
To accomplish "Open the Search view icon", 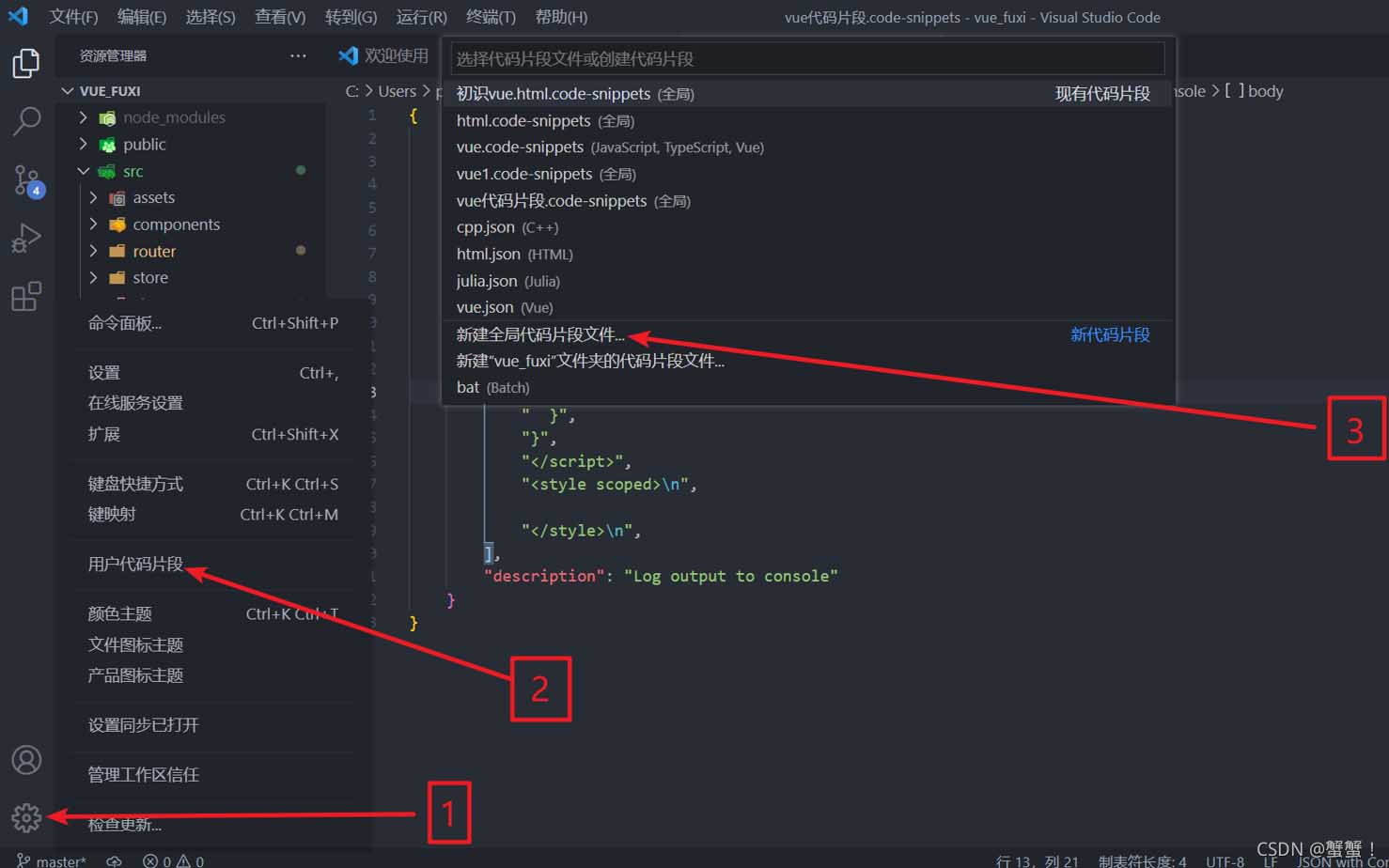I will tap(26, 120).
